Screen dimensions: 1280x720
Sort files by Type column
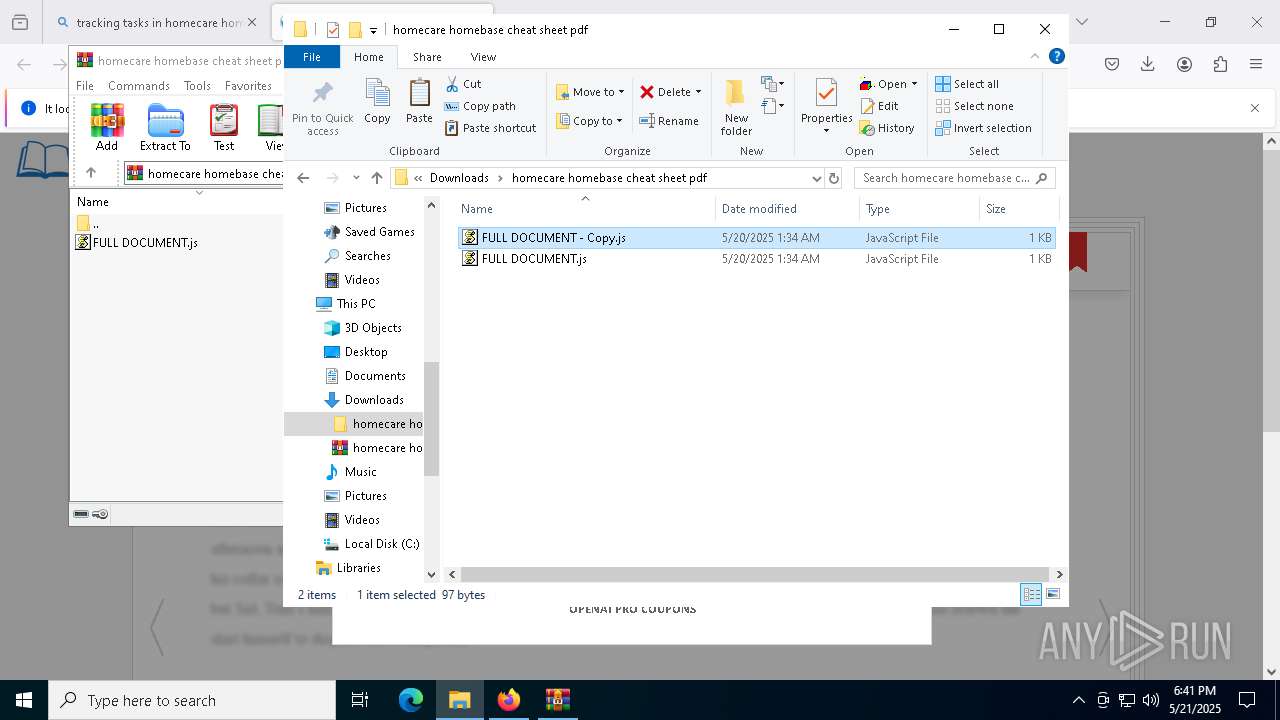(x=920, y=209)
